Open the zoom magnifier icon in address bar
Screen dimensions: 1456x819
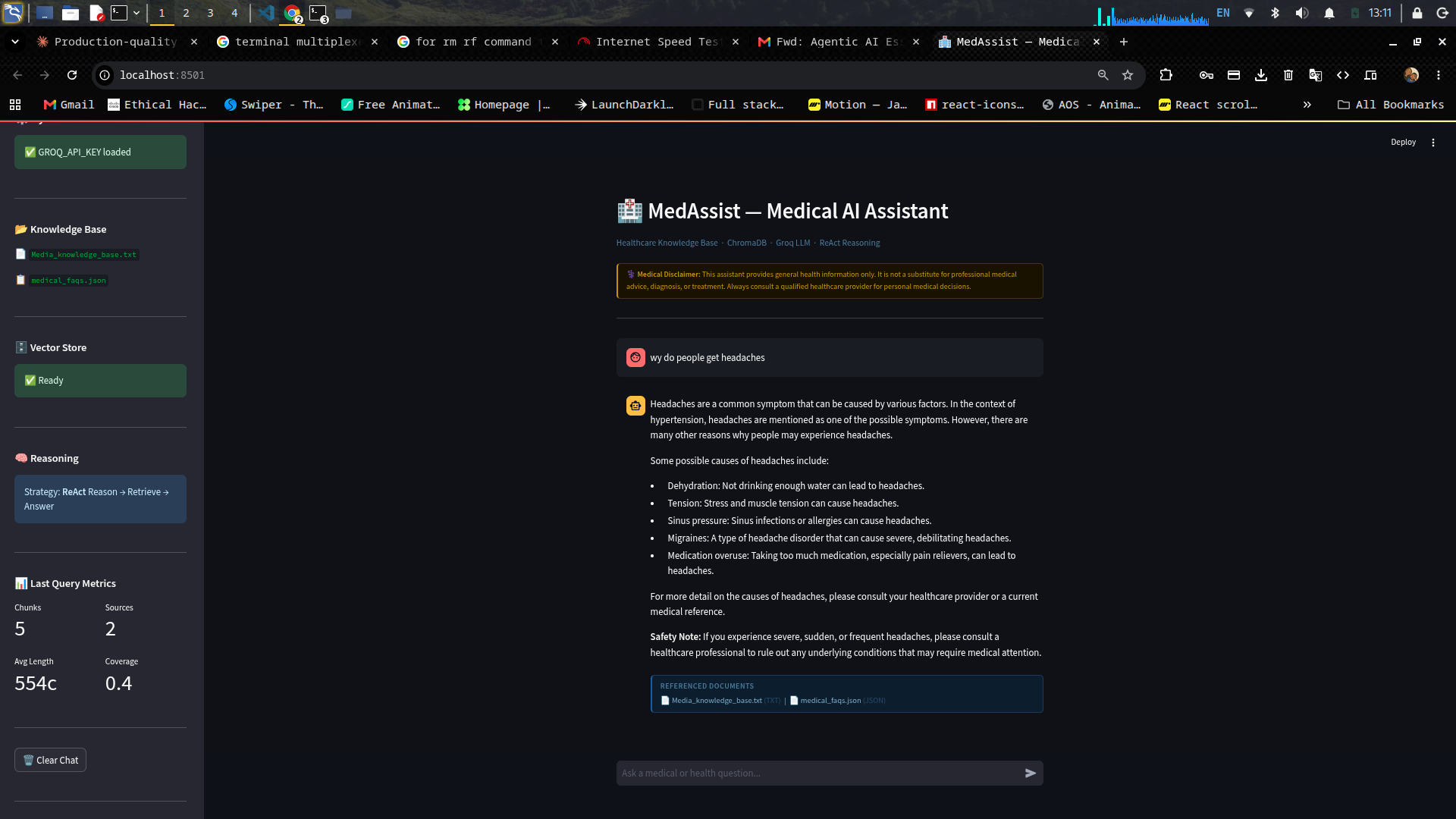pos(1103,75)
